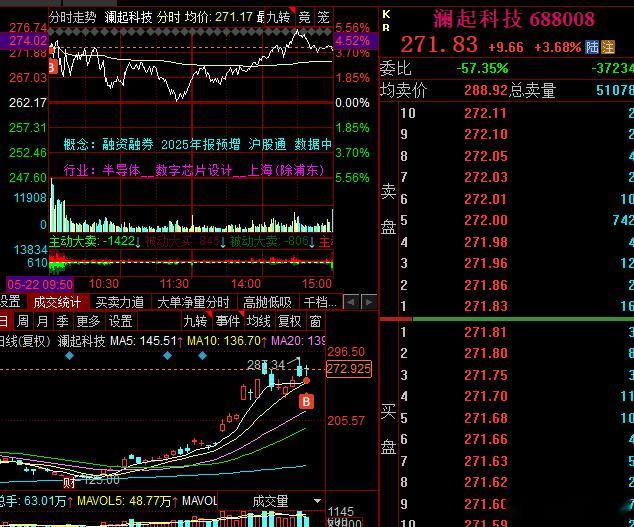Open 设置 tab left of 成交统计
This screenshot has height=527, width=634.
(10, 302)
